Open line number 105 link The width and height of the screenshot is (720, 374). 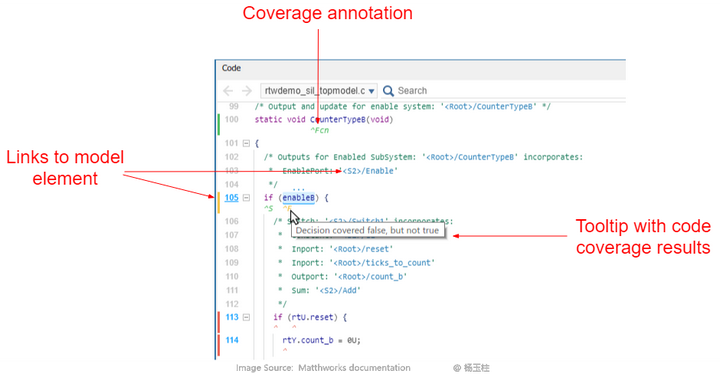pos(231,198)
